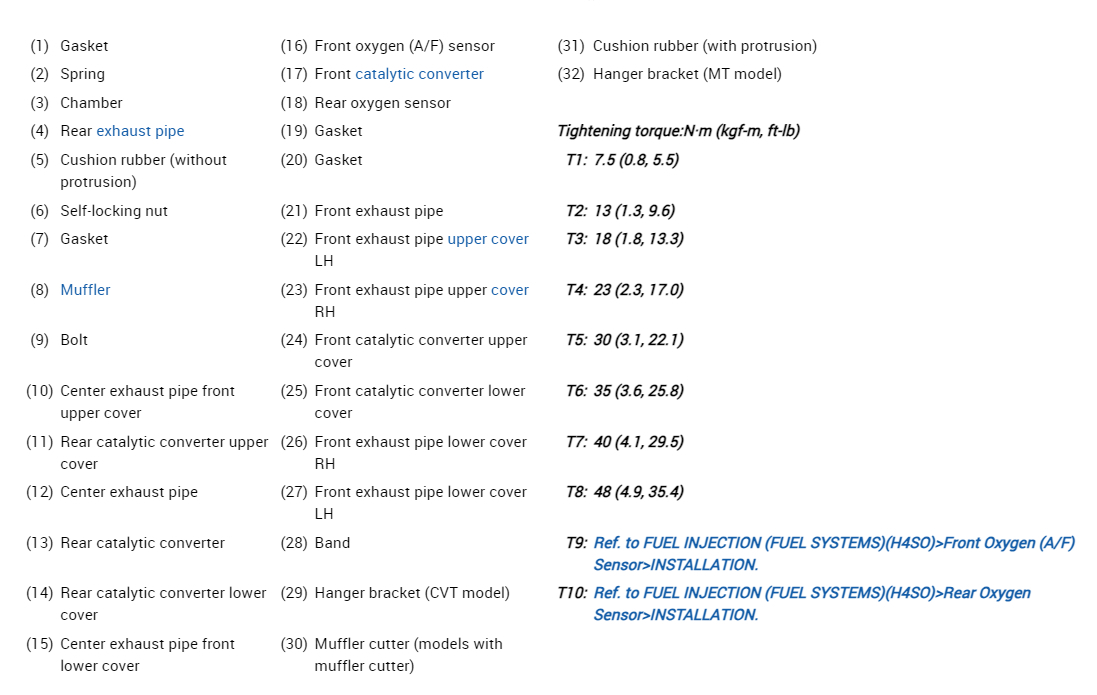Click the 'Cushion rubber (with protrusion)' entry
The image size is (1097, 695).
[x=704, y=46]
